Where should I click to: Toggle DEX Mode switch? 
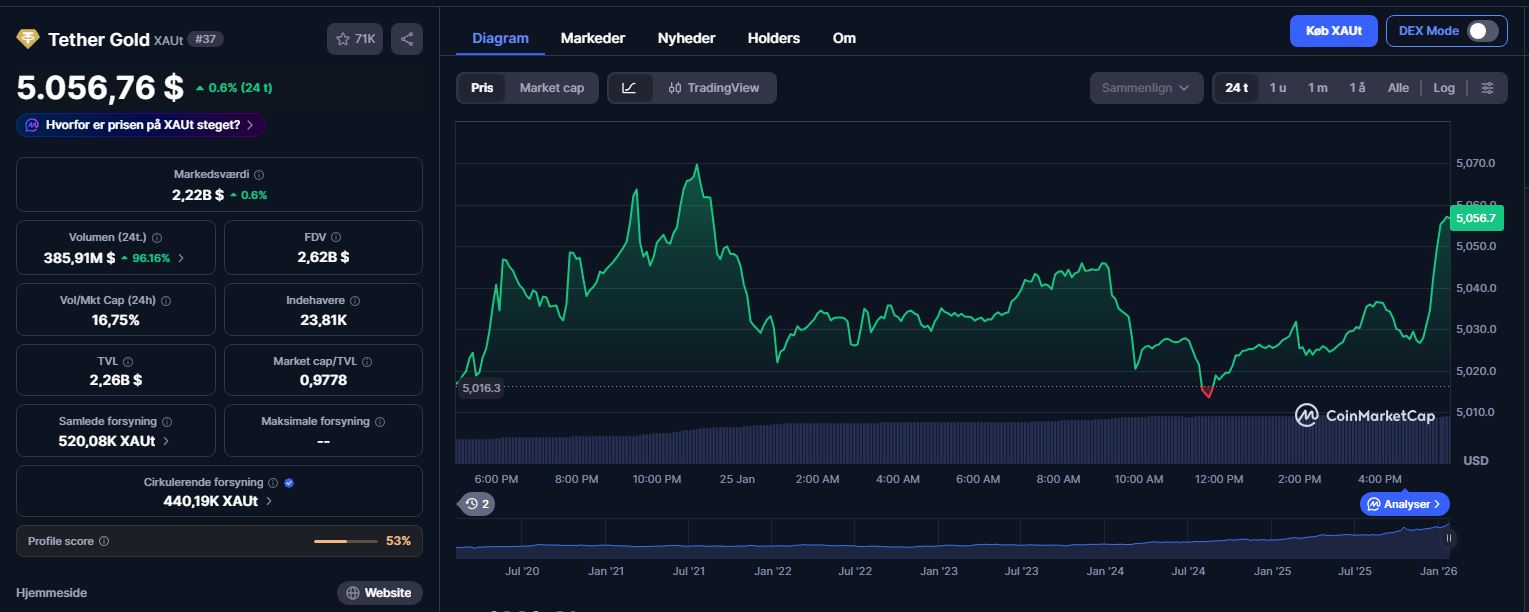[1483, 31]
